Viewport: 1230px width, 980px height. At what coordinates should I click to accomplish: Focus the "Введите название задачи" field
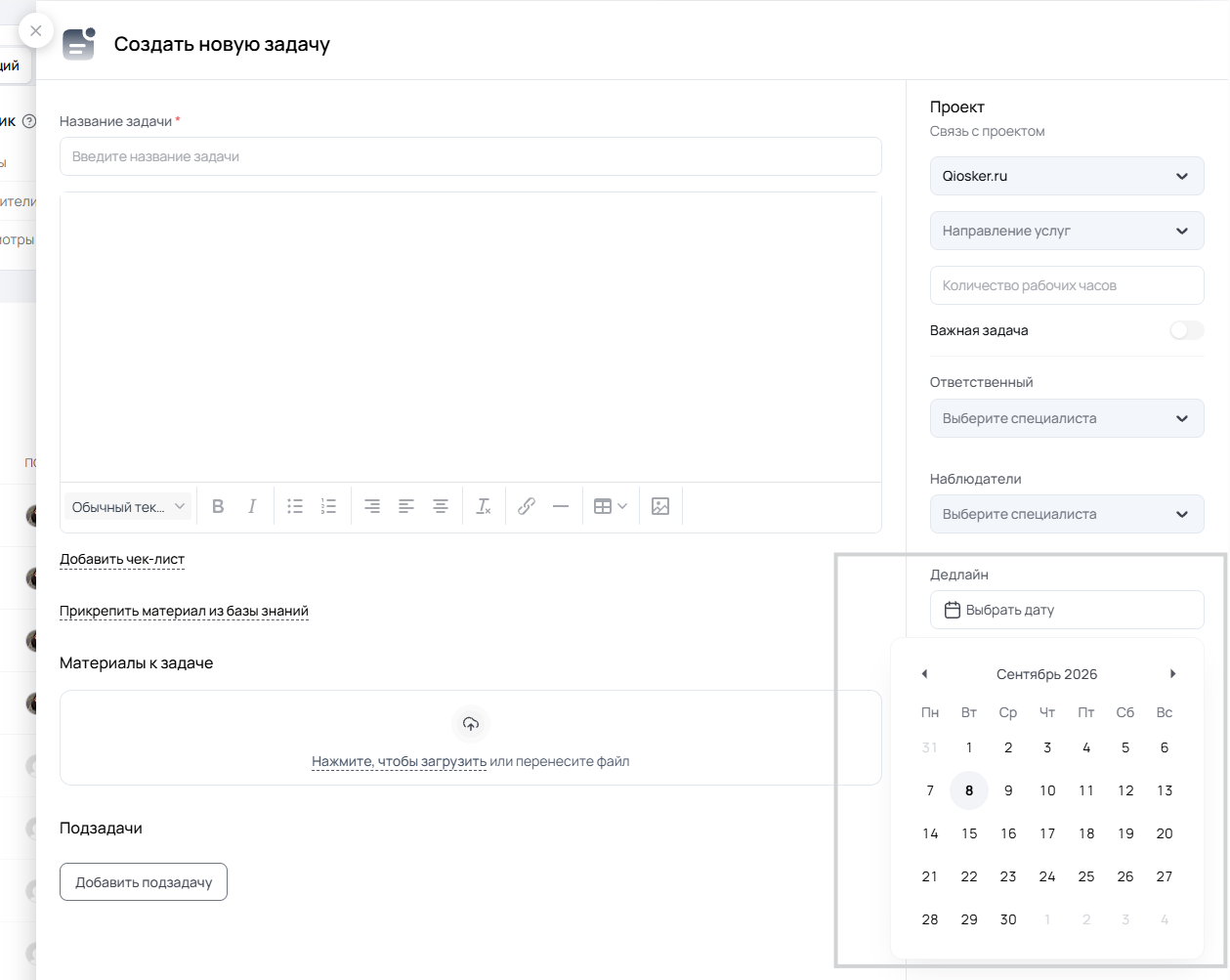[471, 156]
